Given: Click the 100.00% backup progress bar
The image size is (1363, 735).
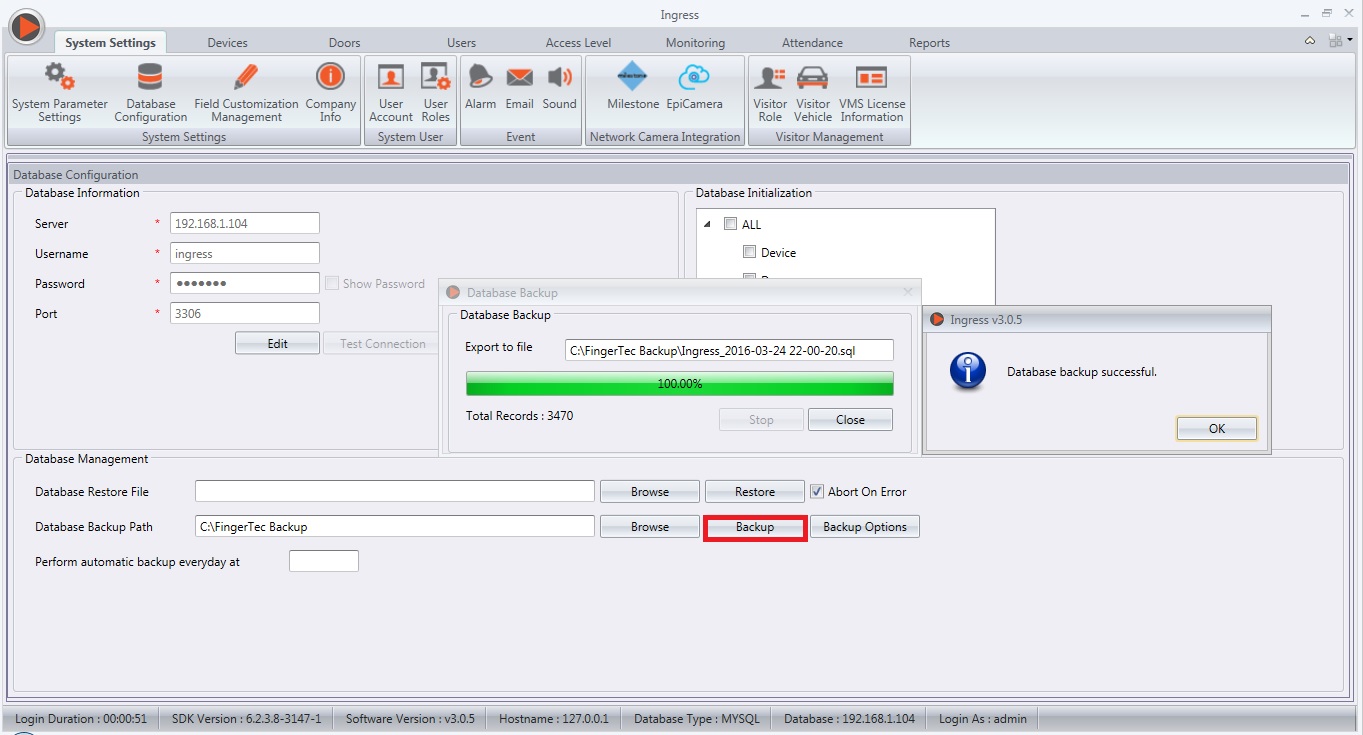Looking at the screenshot, I should coord(679,383).
